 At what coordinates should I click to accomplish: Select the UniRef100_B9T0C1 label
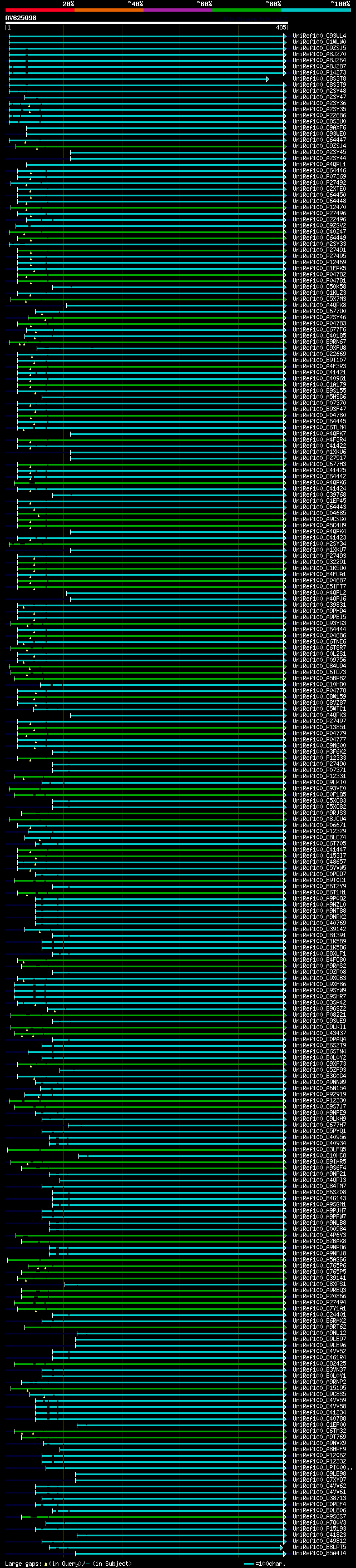pyautogui.click(x=319, y=880)
